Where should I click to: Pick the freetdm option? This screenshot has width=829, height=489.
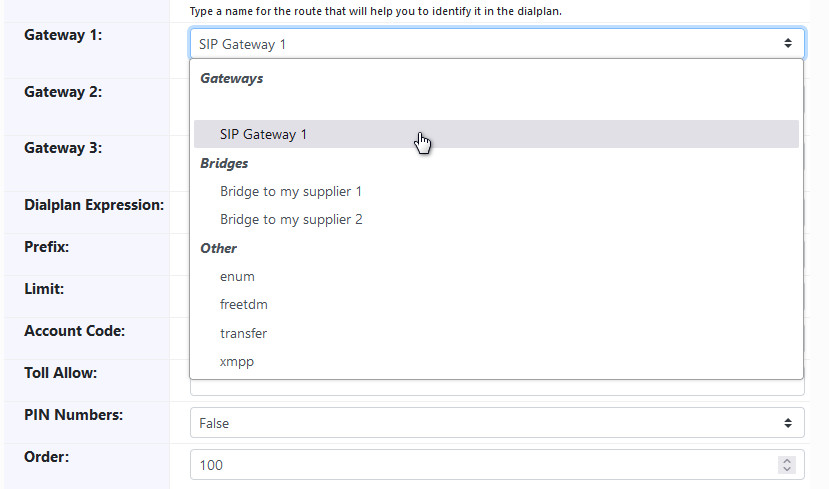243,304
